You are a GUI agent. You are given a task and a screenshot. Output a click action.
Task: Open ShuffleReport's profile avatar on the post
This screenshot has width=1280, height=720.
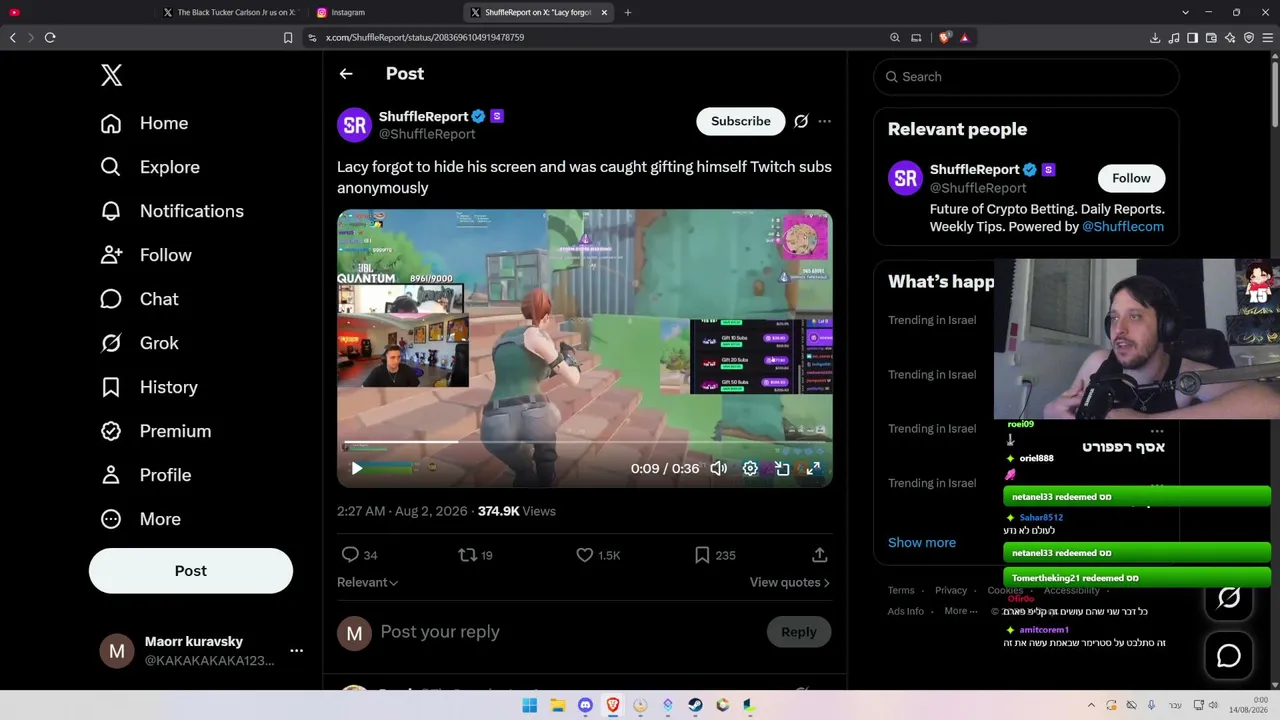click(x=355, y=125)
